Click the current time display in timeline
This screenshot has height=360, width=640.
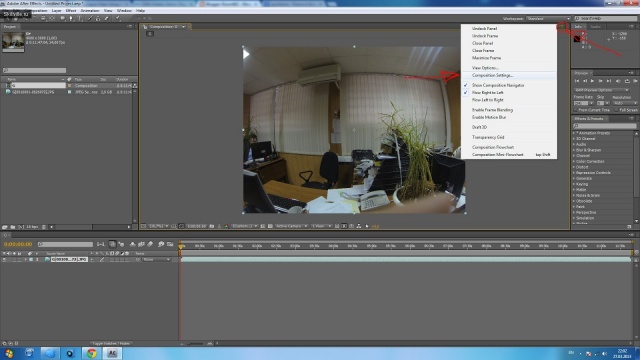pos(18,244)
